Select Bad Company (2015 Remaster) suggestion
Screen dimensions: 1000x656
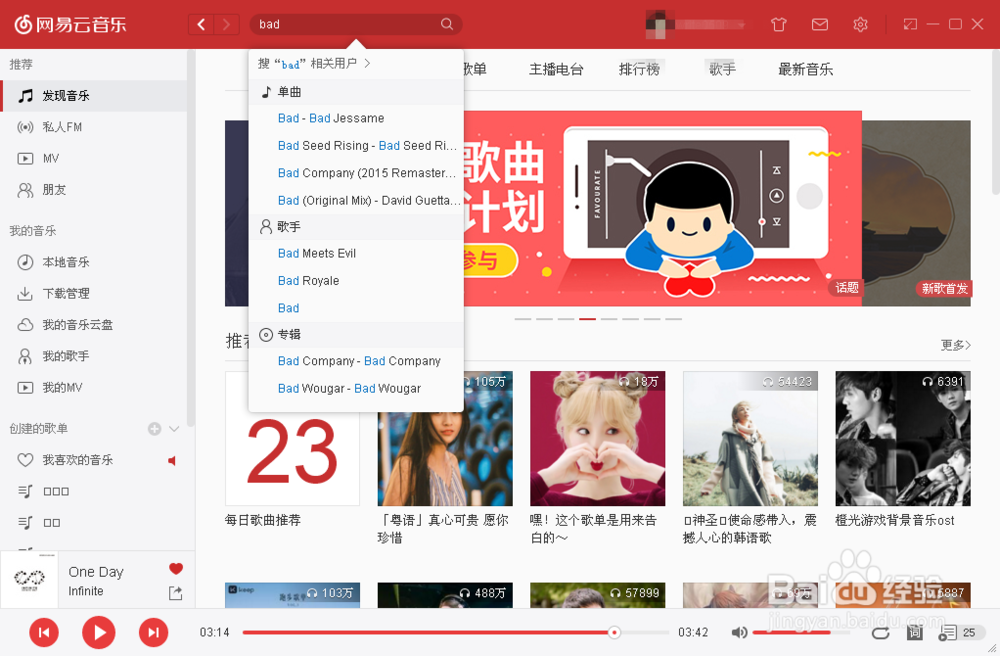coord(356,173)
